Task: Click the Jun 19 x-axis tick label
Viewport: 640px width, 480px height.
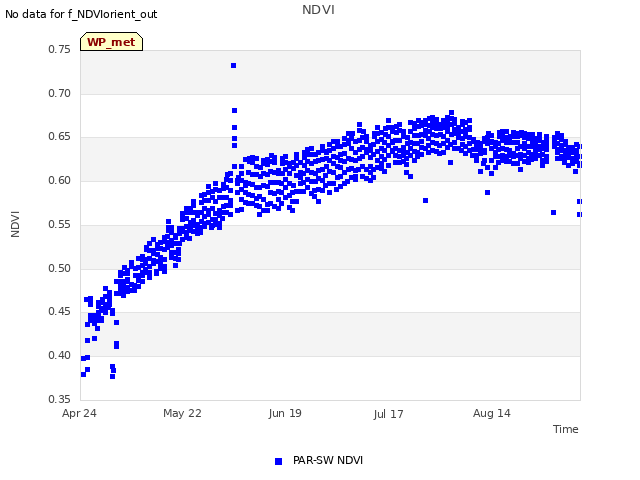Action: click(x=285, y=413)
